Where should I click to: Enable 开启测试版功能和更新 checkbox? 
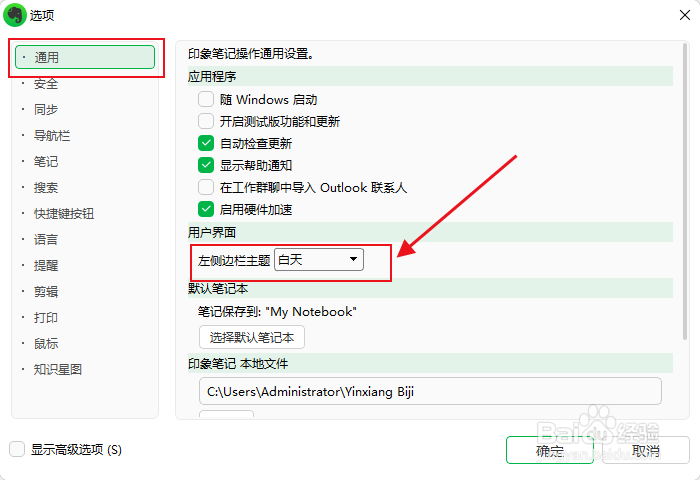206,121
